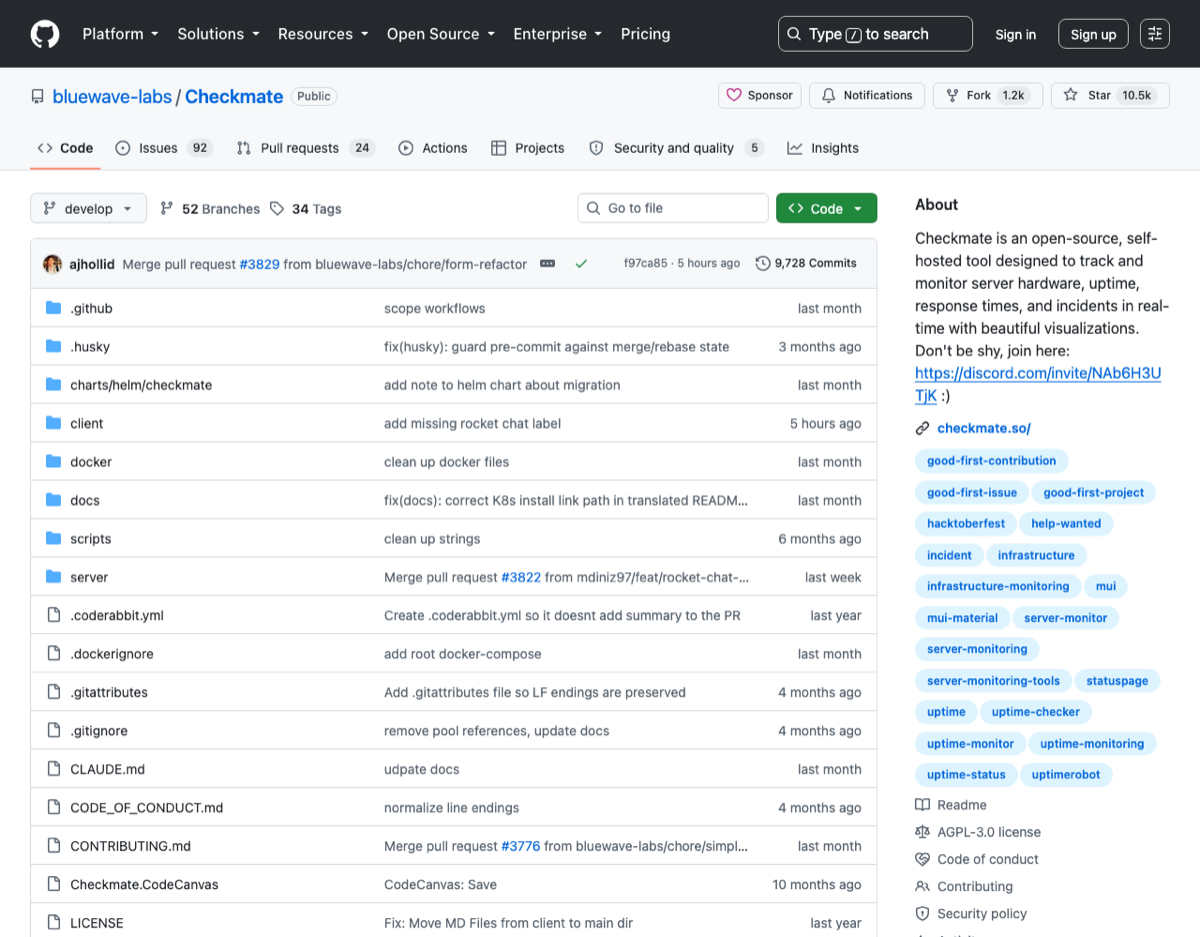Open the 9,728 Commits history

806,264
